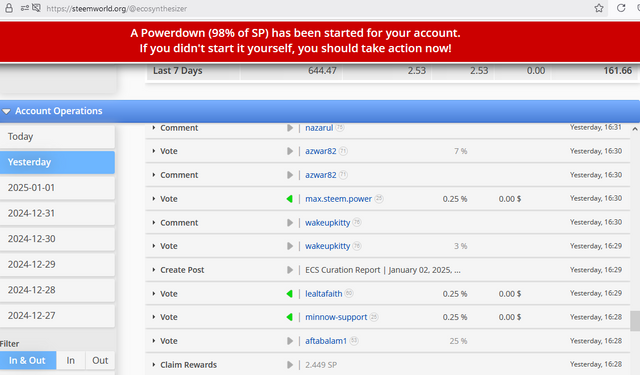Image resolution: width=640 pixels, height=375 pixels.
Task: Select the Yesterday date tab
Action: [57, 162]
